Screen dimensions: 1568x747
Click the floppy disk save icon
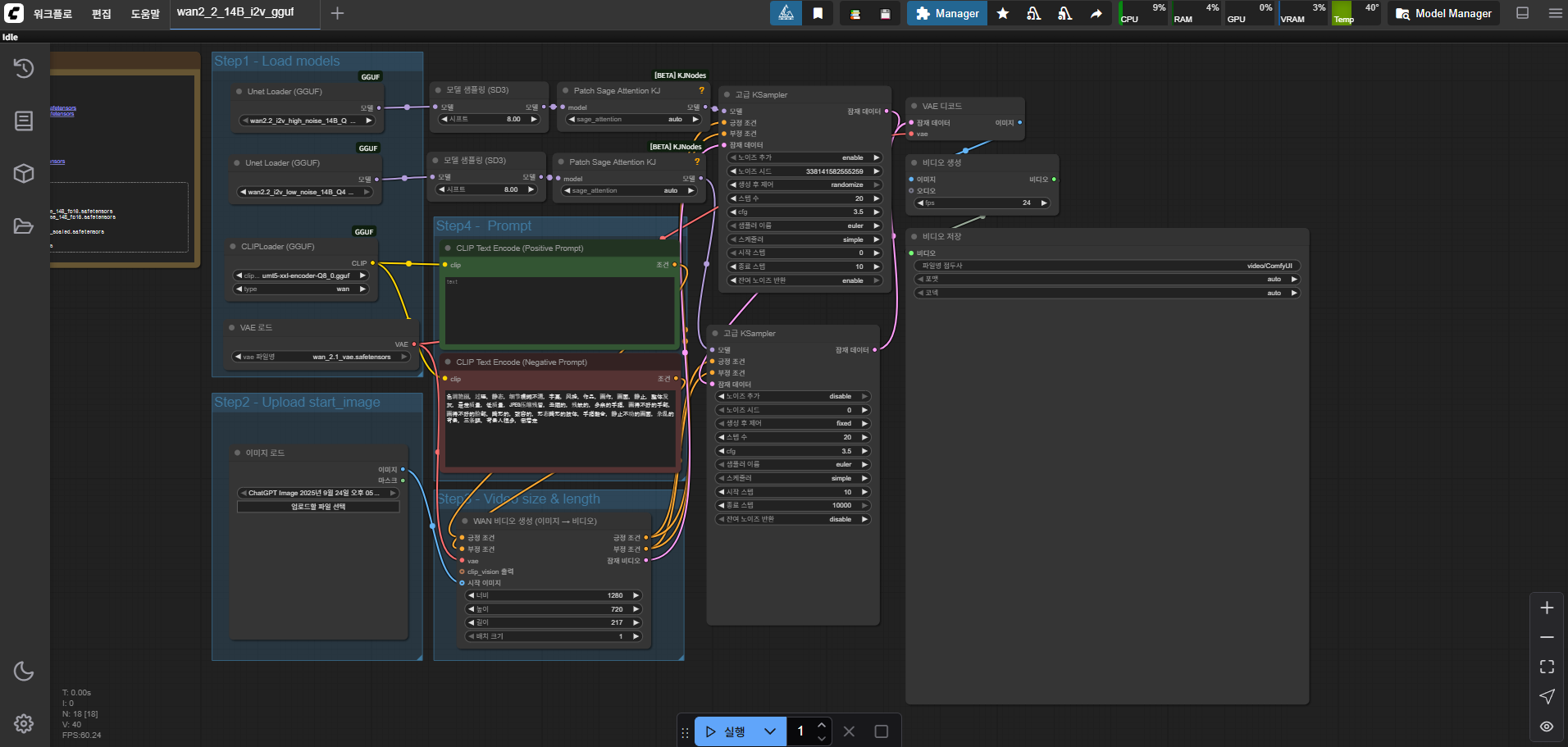885,14
